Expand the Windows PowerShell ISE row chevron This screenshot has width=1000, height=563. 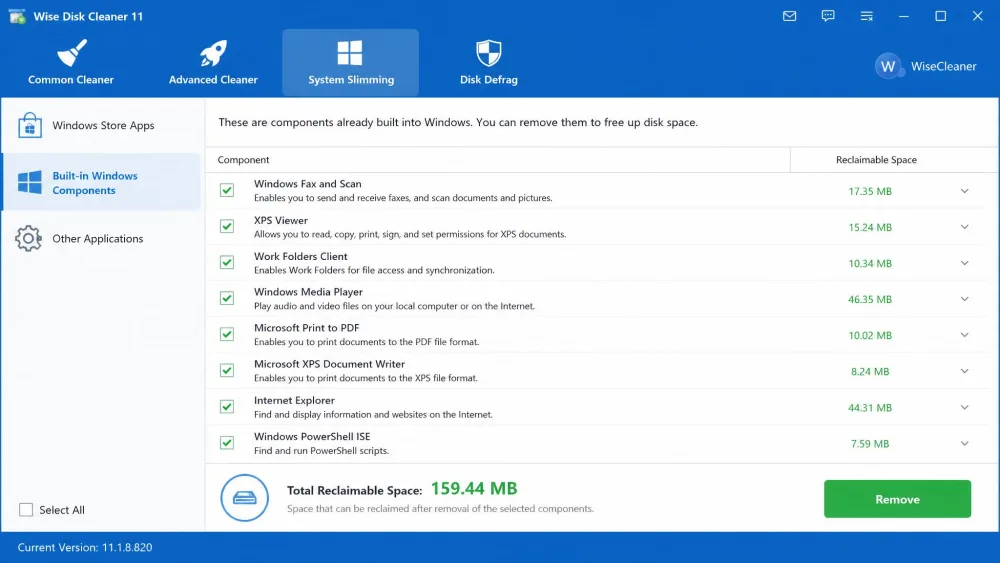click(964, 443)
